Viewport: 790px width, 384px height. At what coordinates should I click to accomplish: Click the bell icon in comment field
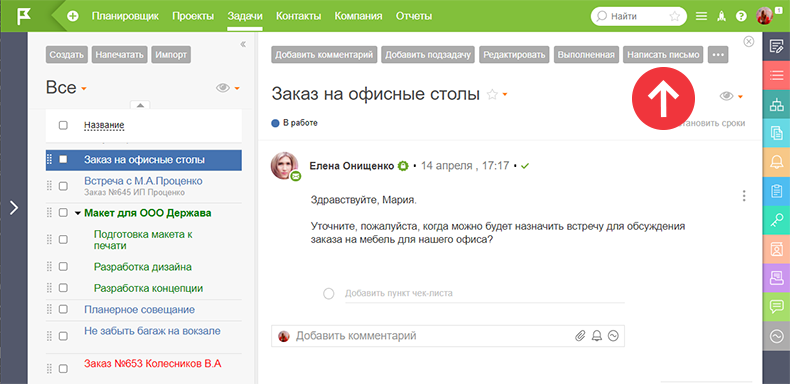[597, 336]
